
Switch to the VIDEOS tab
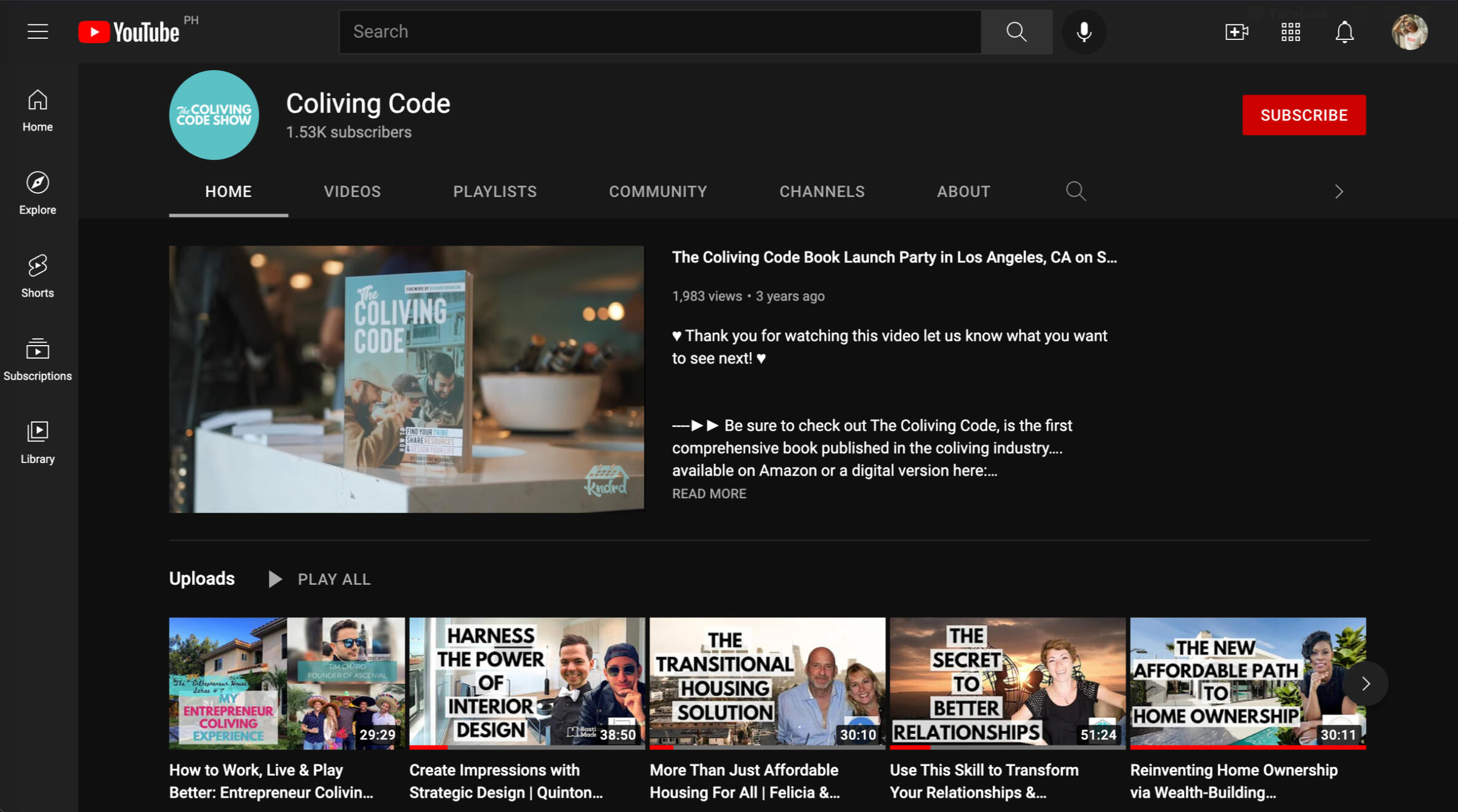pos(352,191)
